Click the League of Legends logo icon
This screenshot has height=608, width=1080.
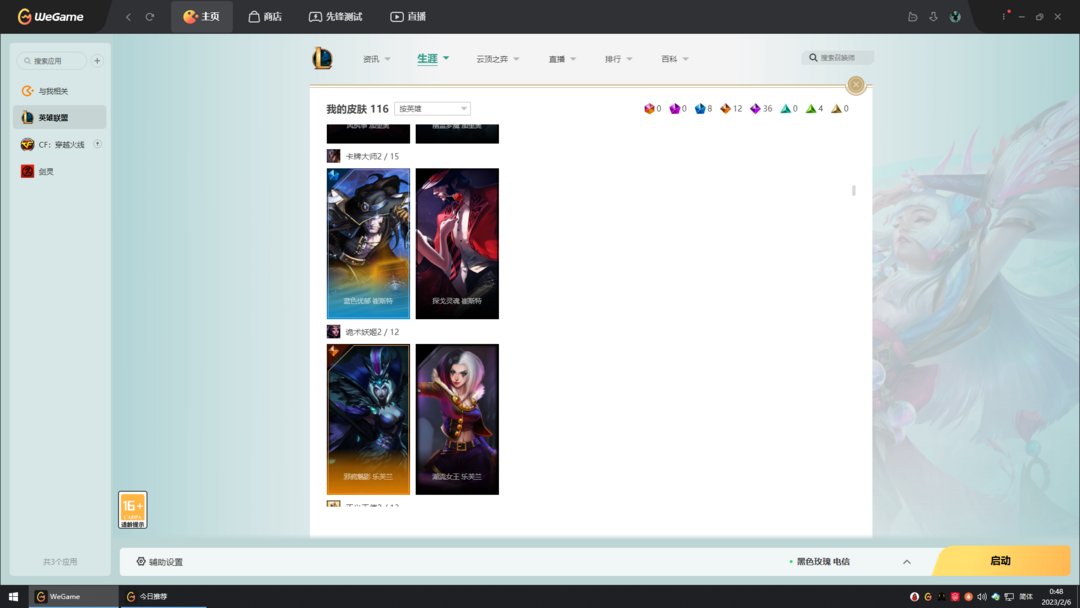(322, 59)
